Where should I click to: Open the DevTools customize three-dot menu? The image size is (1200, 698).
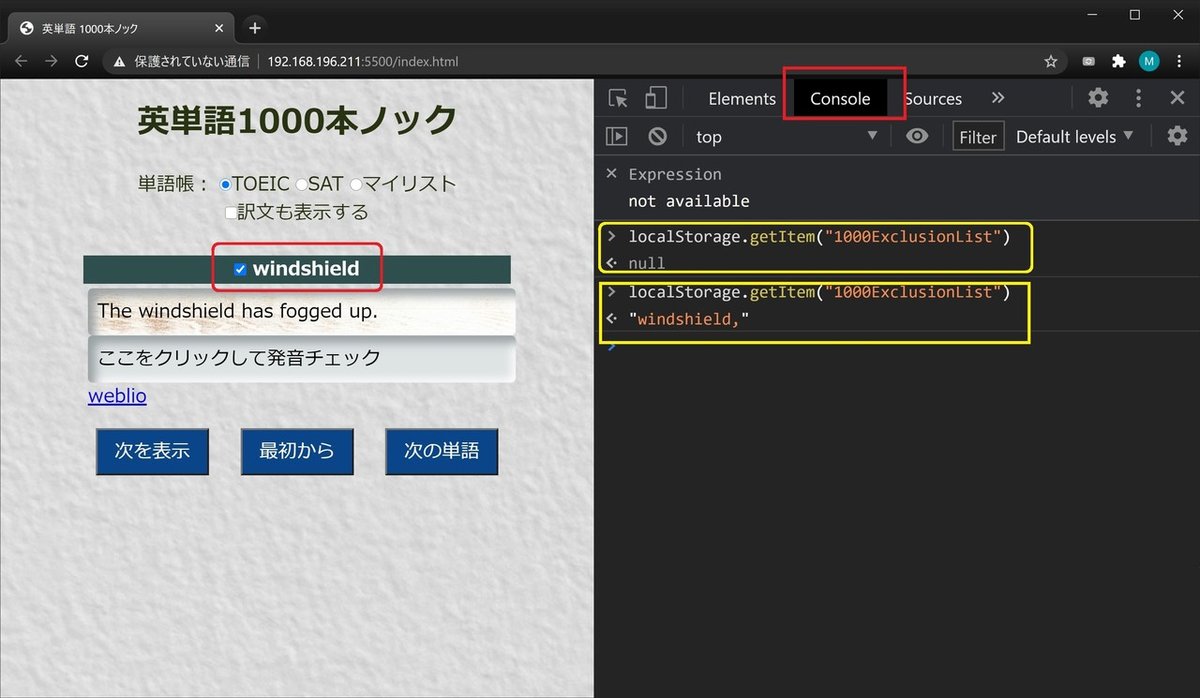[x=1138, y=98]
